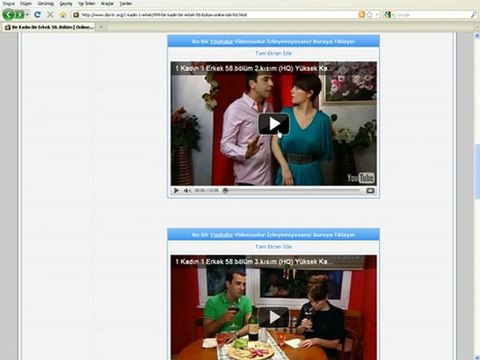The image size is (480, 360).
Task: Open the Yardım menu
Action: click(126, 3)
